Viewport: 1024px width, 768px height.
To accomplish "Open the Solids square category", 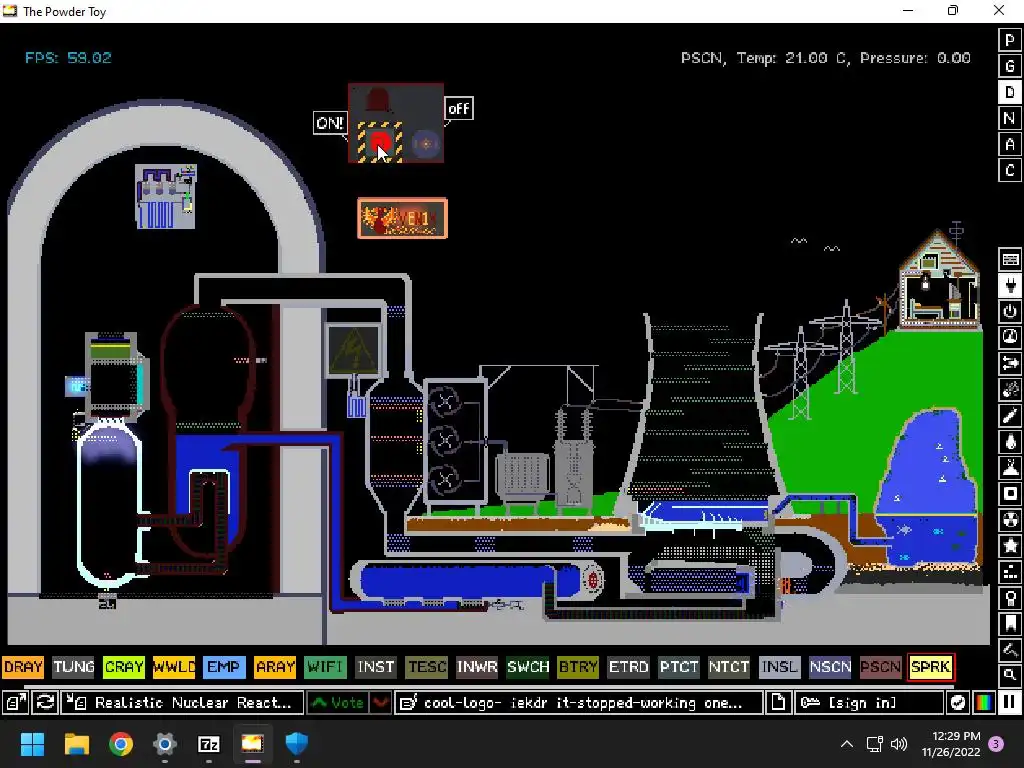I will (1010, 494).
